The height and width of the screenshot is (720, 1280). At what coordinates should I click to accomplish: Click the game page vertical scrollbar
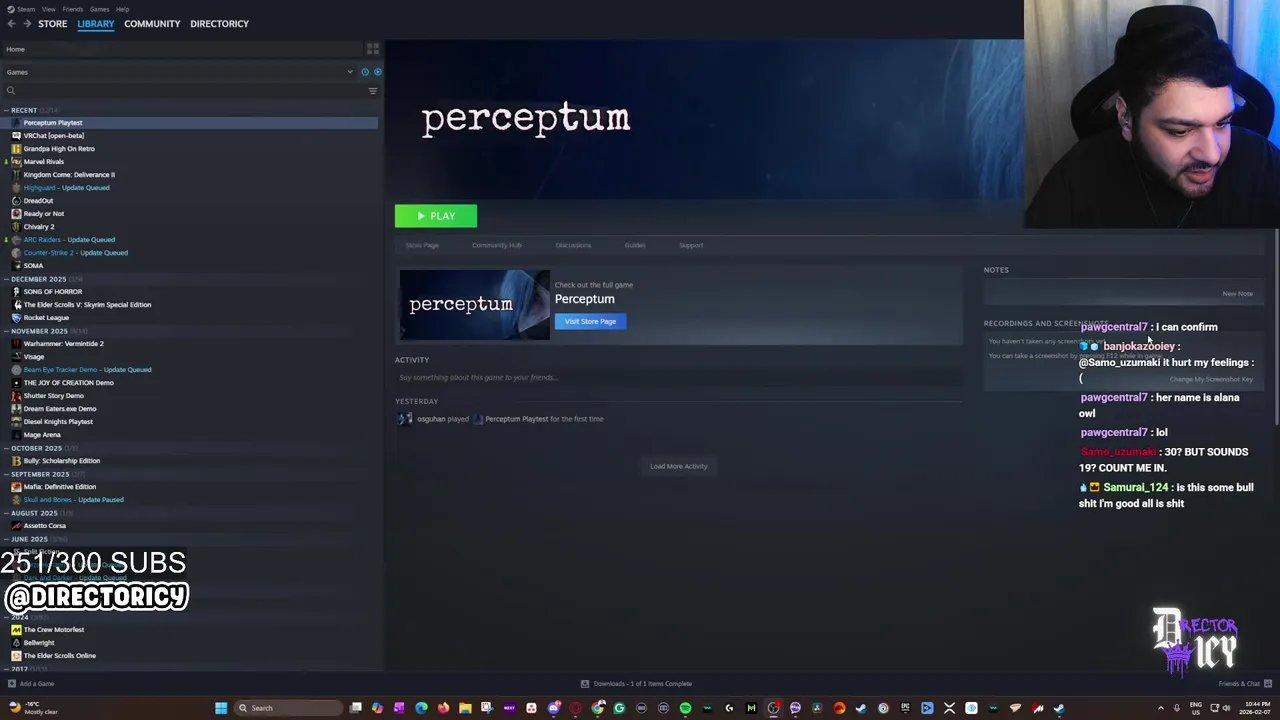1277,328
